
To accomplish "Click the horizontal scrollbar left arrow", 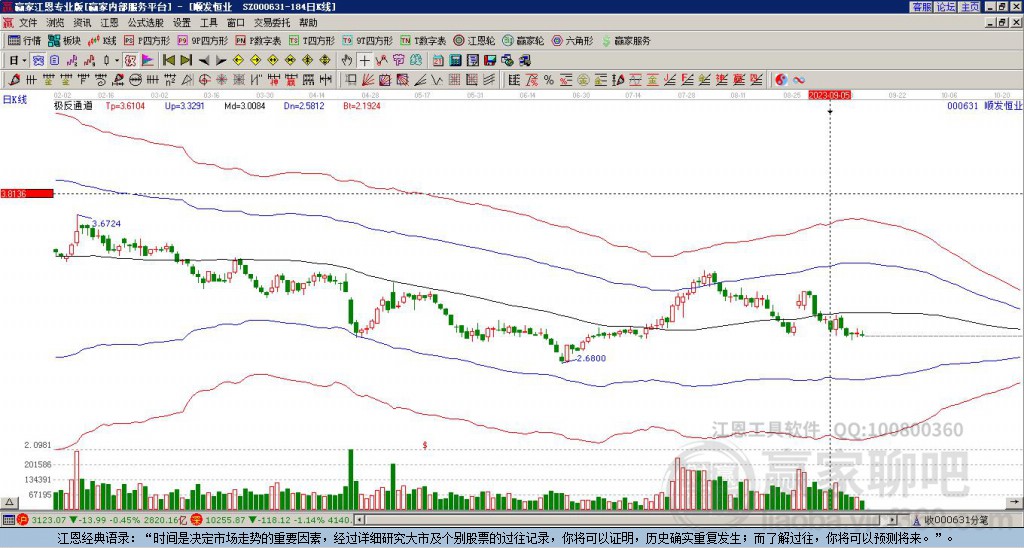I will [358, 520].
